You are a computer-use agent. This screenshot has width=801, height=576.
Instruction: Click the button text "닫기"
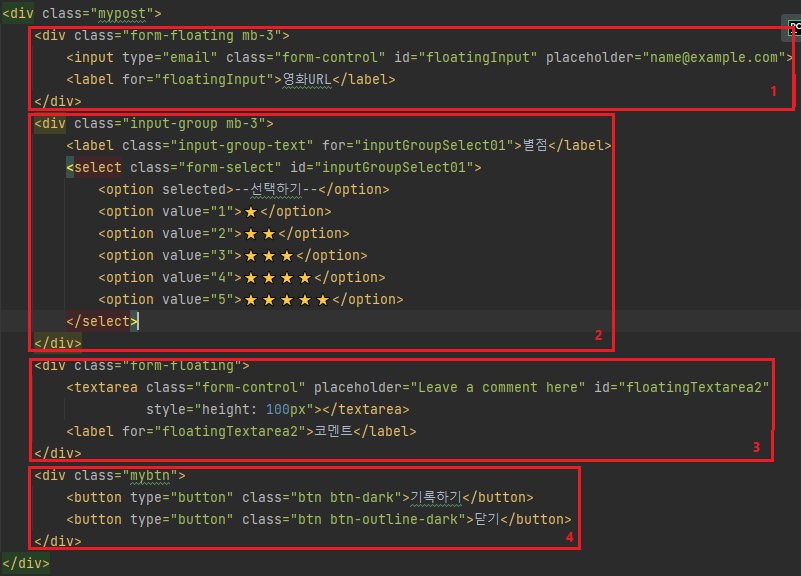(487, 520)
